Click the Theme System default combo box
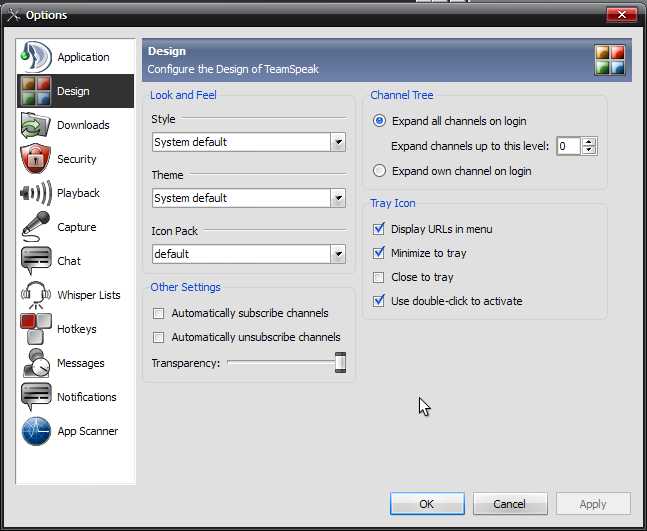The height and width of the screenshot is (531, 647). pyautogui.click(x=249, y=198)
